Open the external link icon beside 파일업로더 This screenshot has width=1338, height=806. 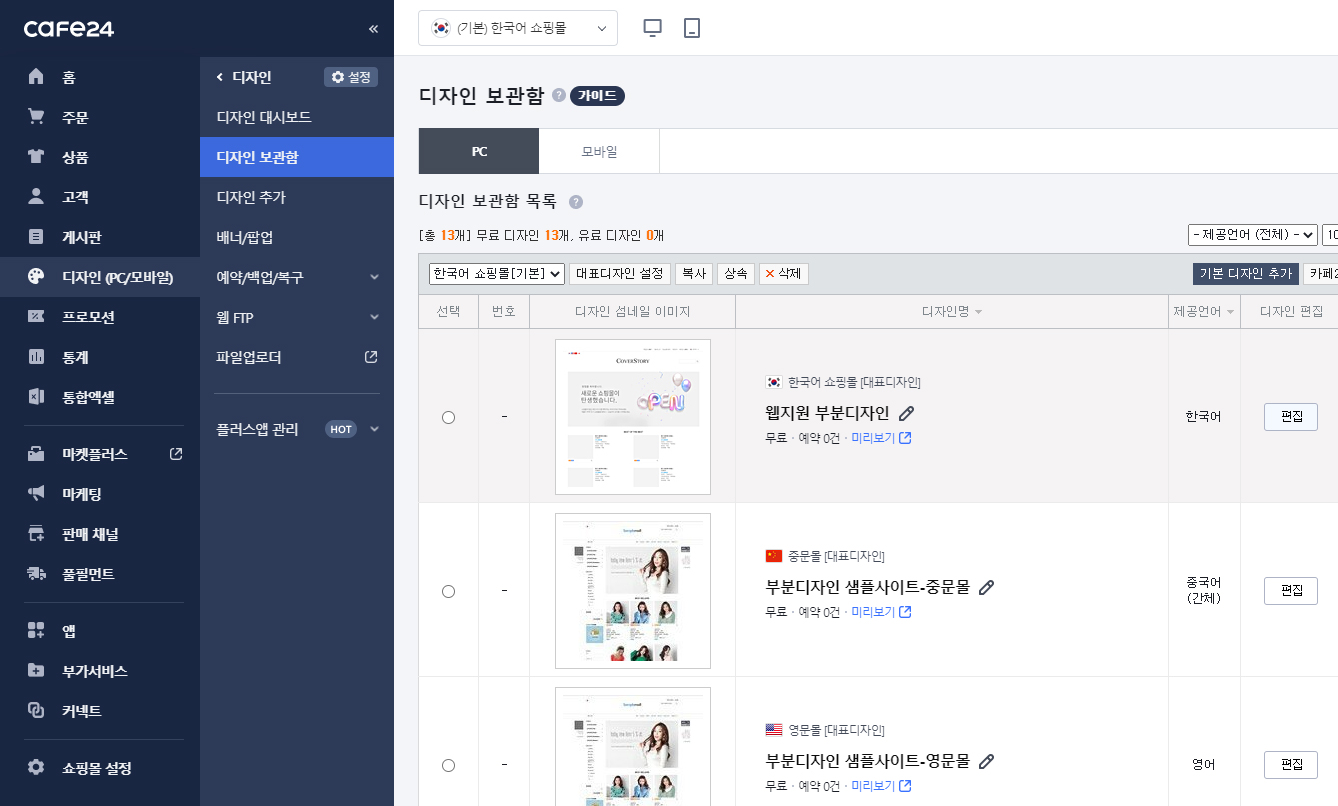[x=371, y=357]
